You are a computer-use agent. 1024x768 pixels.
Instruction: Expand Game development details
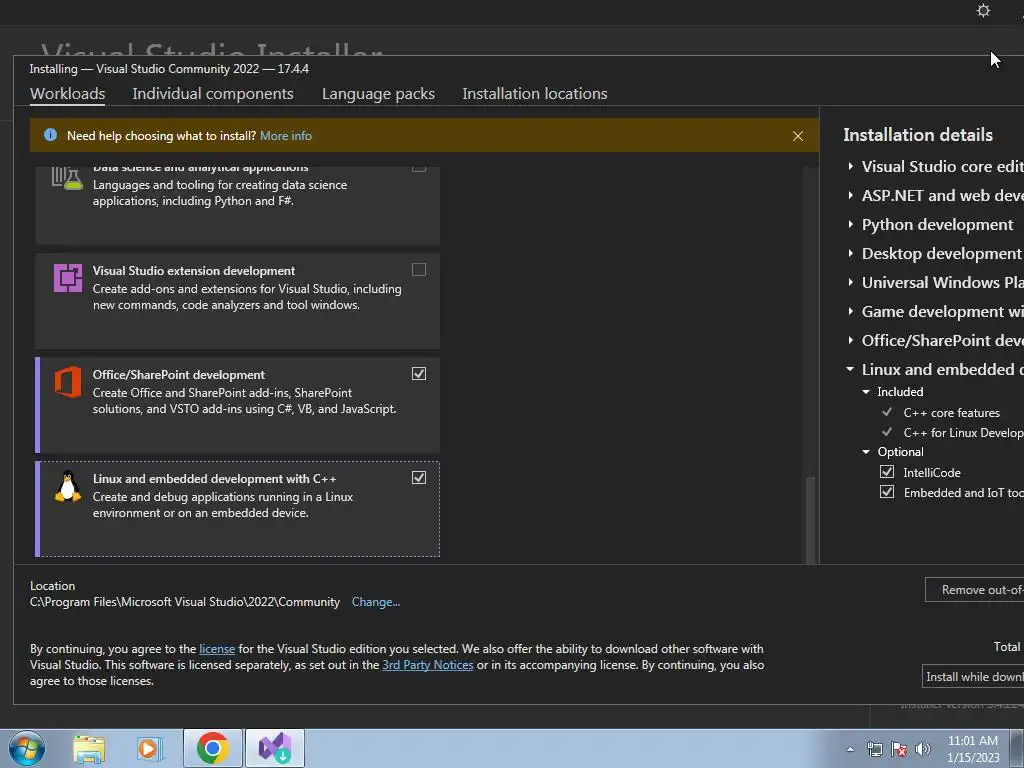point(850,312)
